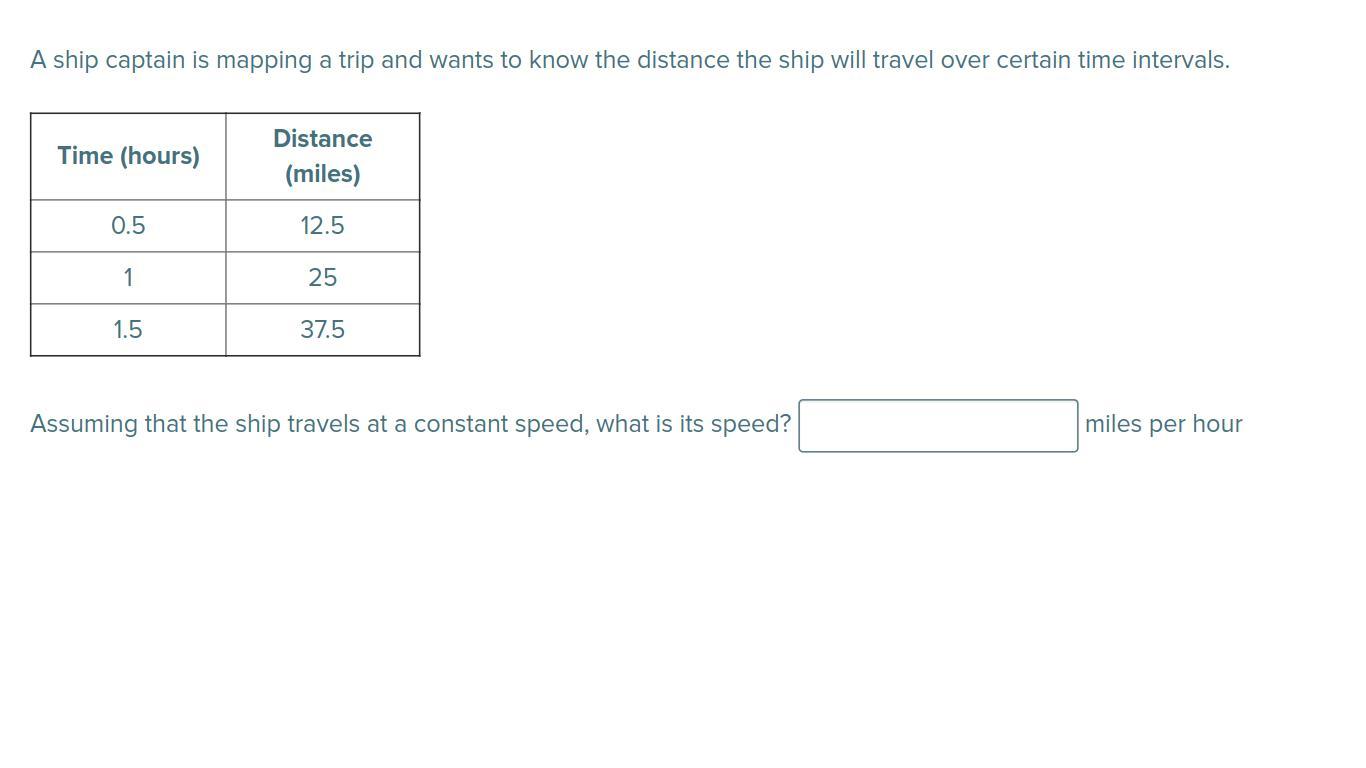Click the '(miles)' text in table header
Image resolution: width=1366 pixels, height=768 pixels.
click(323, 174)
